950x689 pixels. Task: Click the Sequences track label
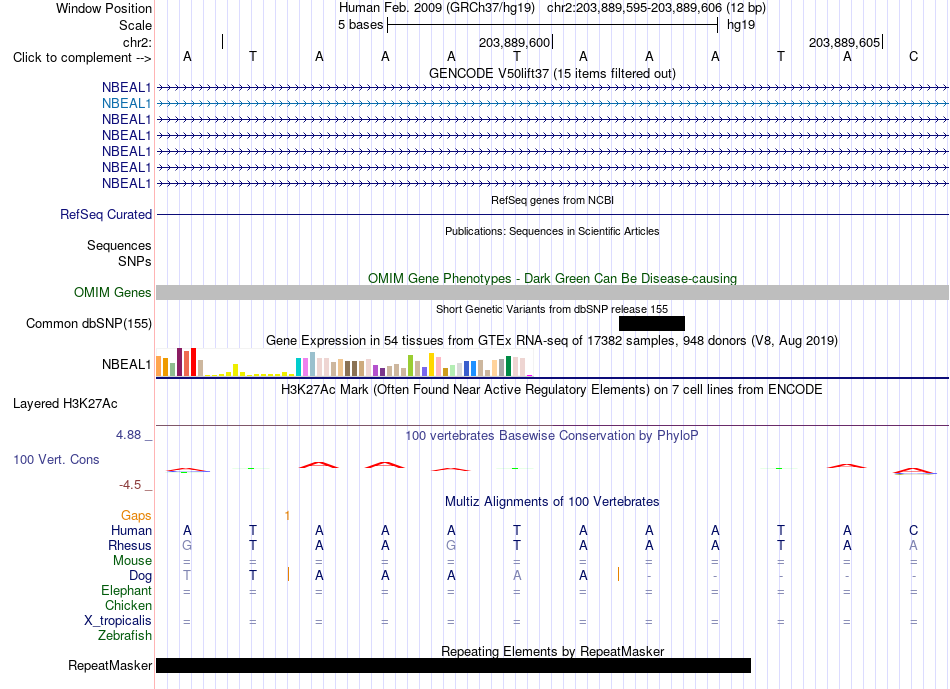coord(119,245)
